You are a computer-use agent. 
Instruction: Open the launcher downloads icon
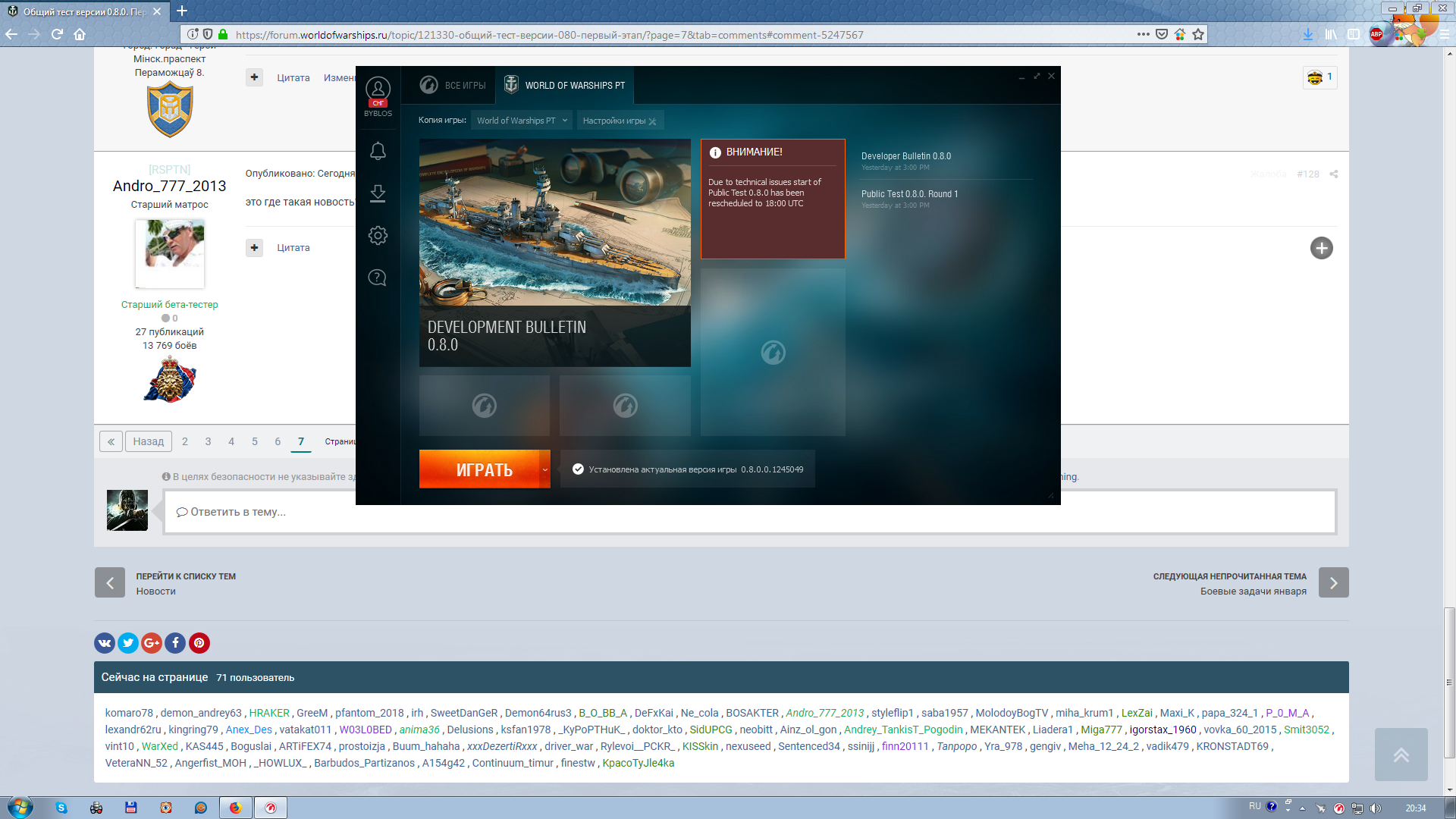pyautogui.click(x=378, y=193)
